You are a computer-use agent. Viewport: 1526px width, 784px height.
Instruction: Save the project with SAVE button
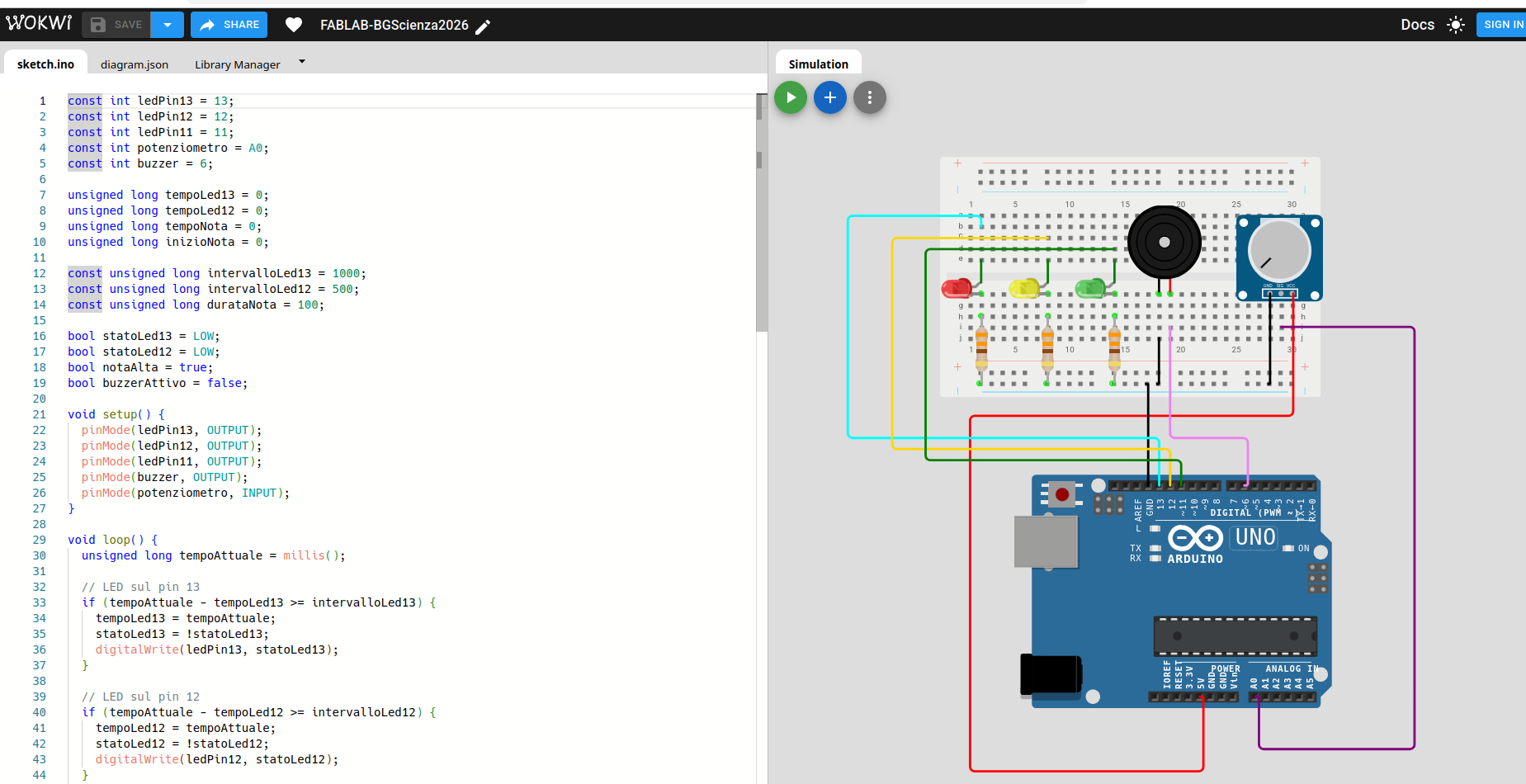(116, 25)
